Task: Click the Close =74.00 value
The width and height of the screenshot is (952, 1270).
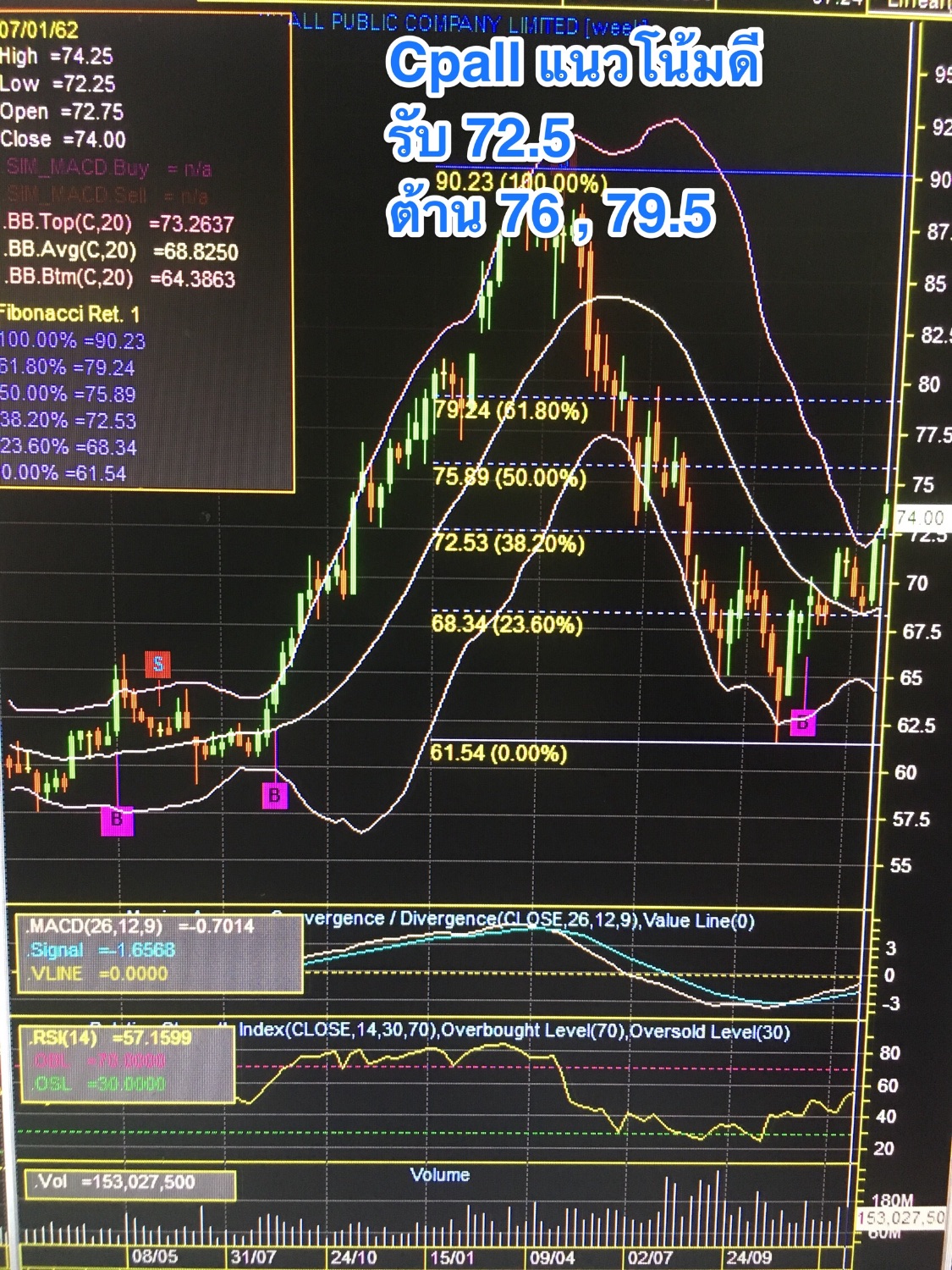Action: (x=63, y=140)
